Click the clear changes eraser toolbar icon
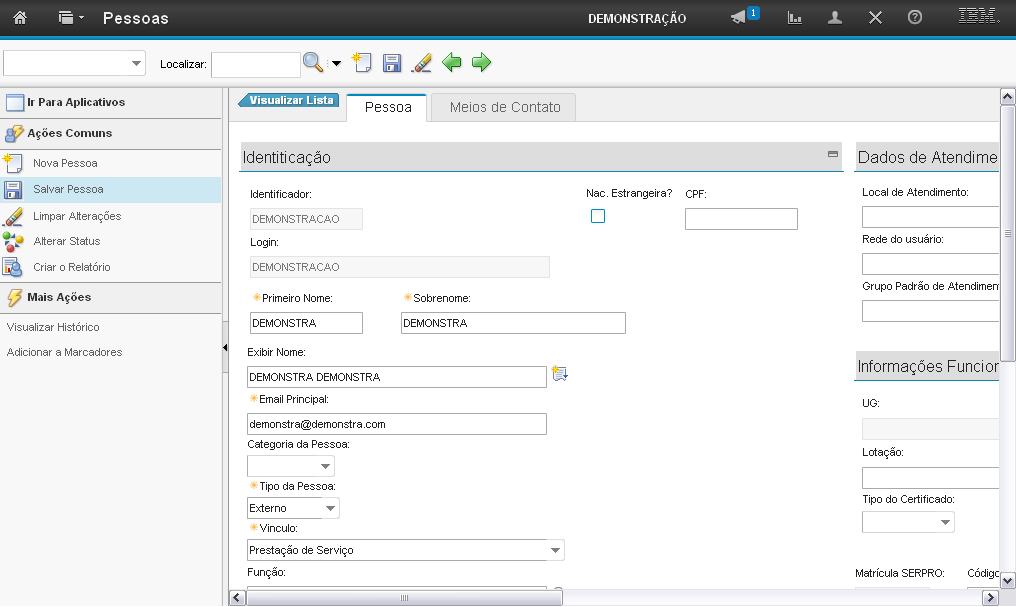The height and width of the screenshot is (607, 1016). [422, 63]
